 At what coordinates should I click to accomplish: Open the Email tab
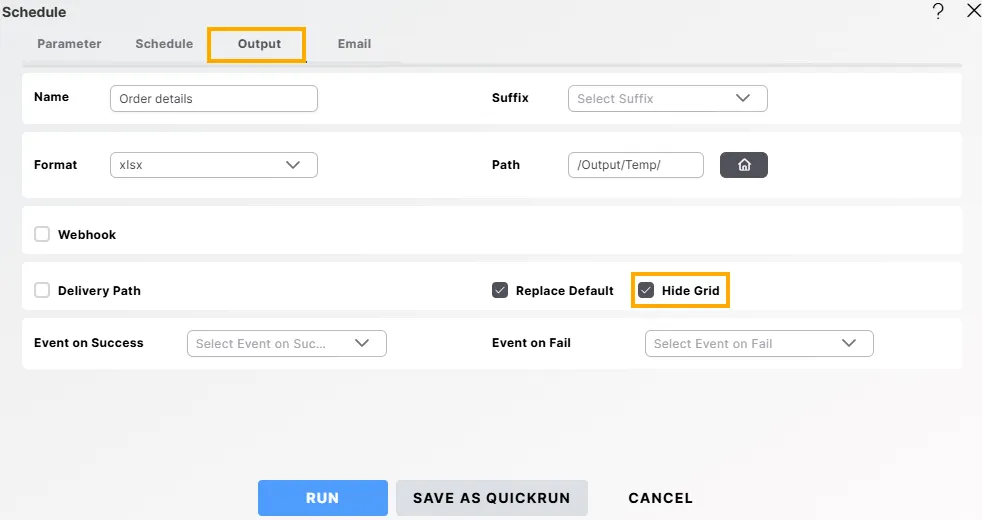click(354, 44)
